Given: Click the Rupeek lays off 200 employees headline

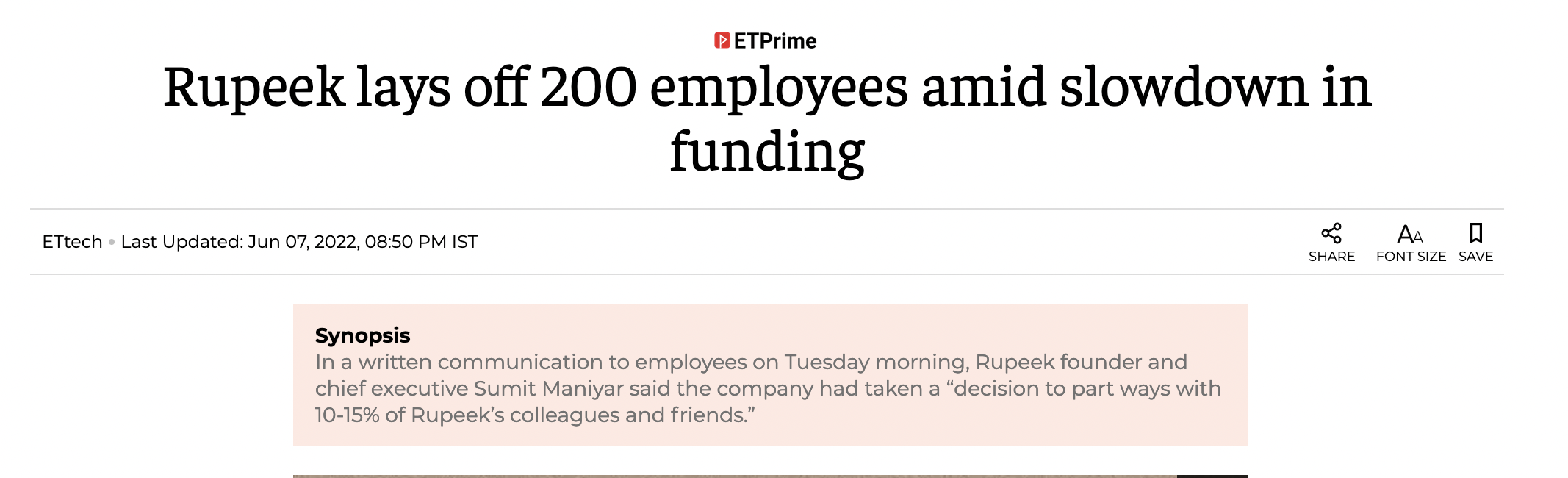Looking at the screenshot, I should coord(767,119).
